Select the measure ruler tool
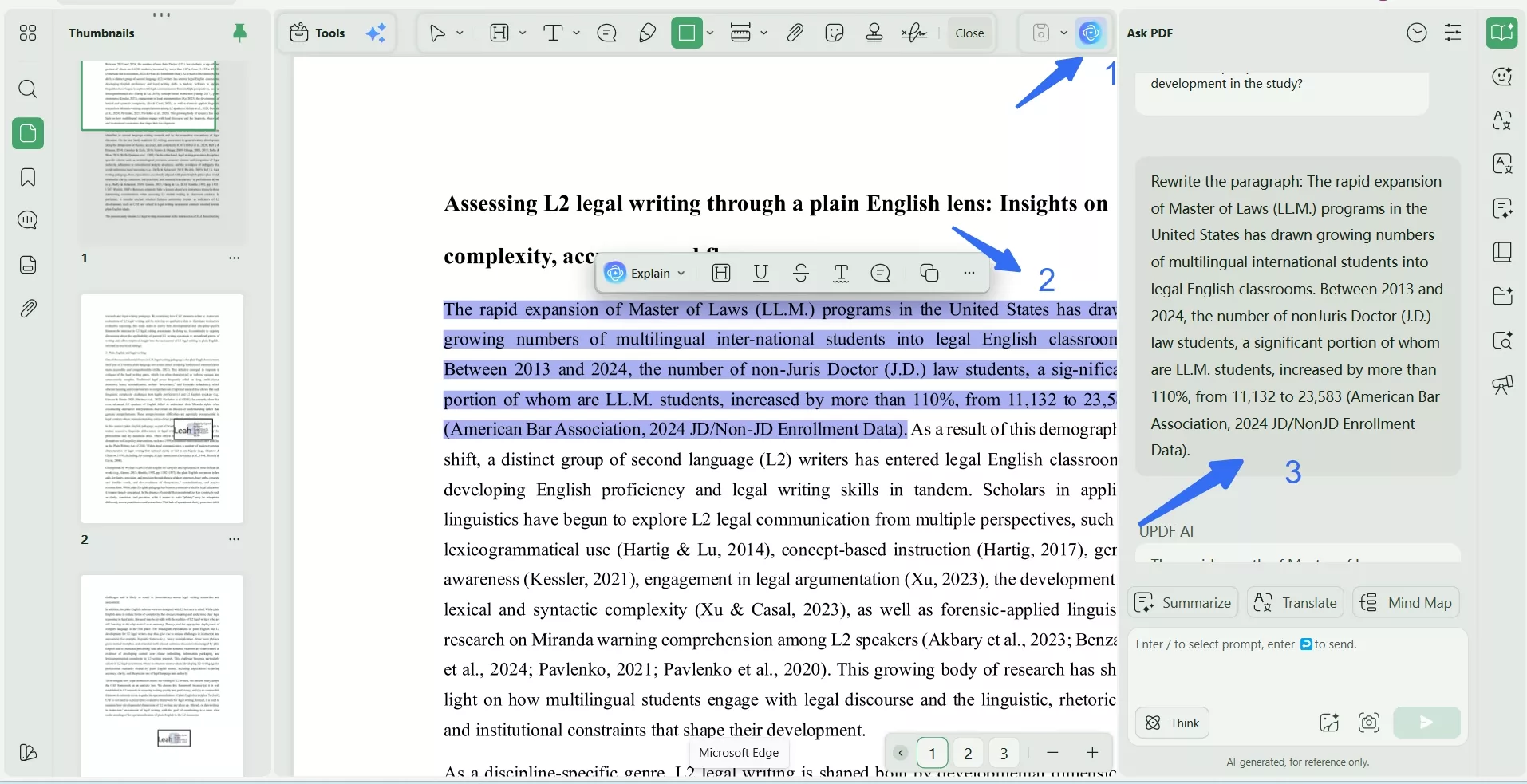Screen dimensions: 1527x784 pos(740,33)
